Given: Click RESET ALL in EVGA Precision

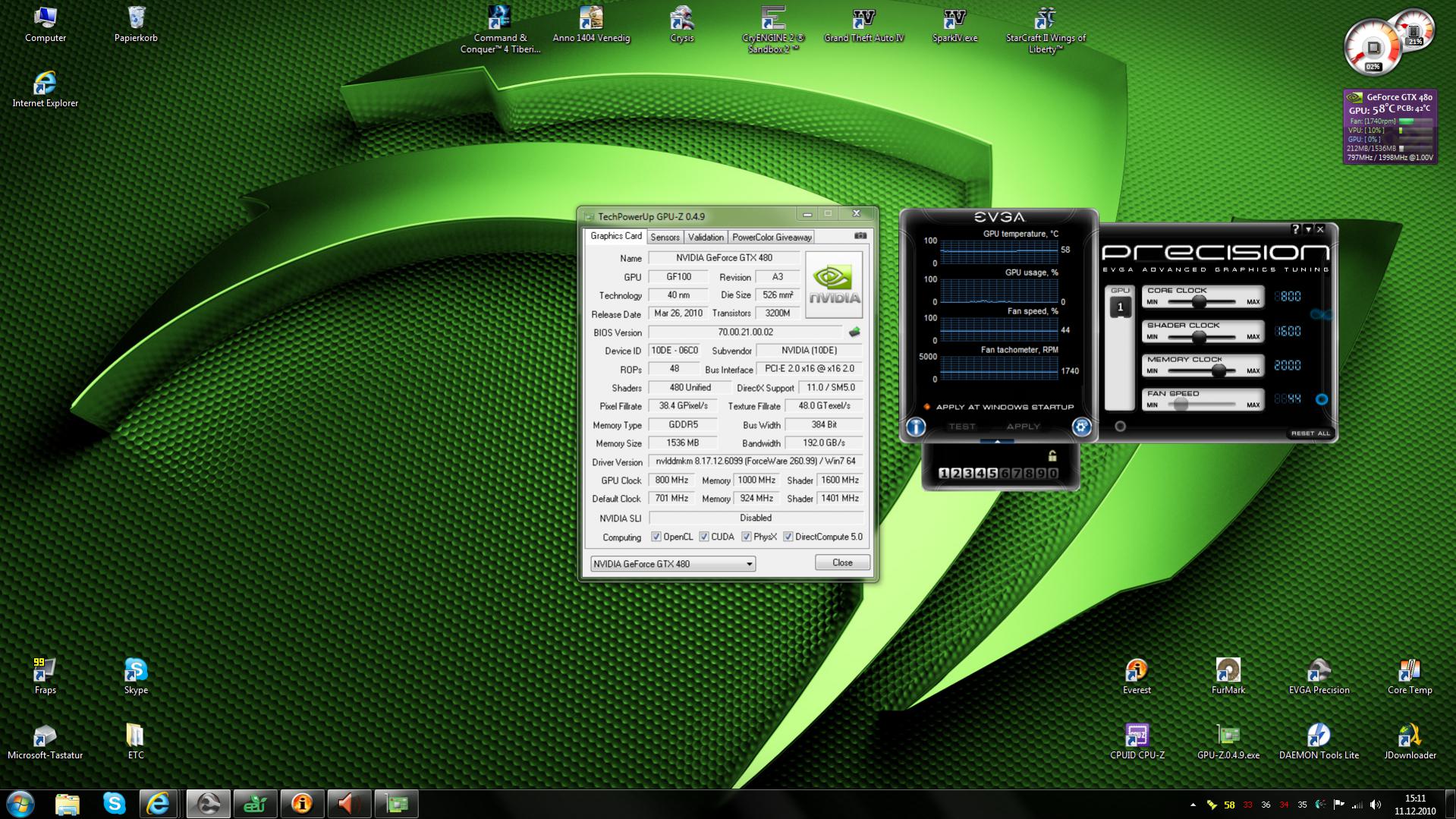Looking at the screenshot, I should (1310, 433).
